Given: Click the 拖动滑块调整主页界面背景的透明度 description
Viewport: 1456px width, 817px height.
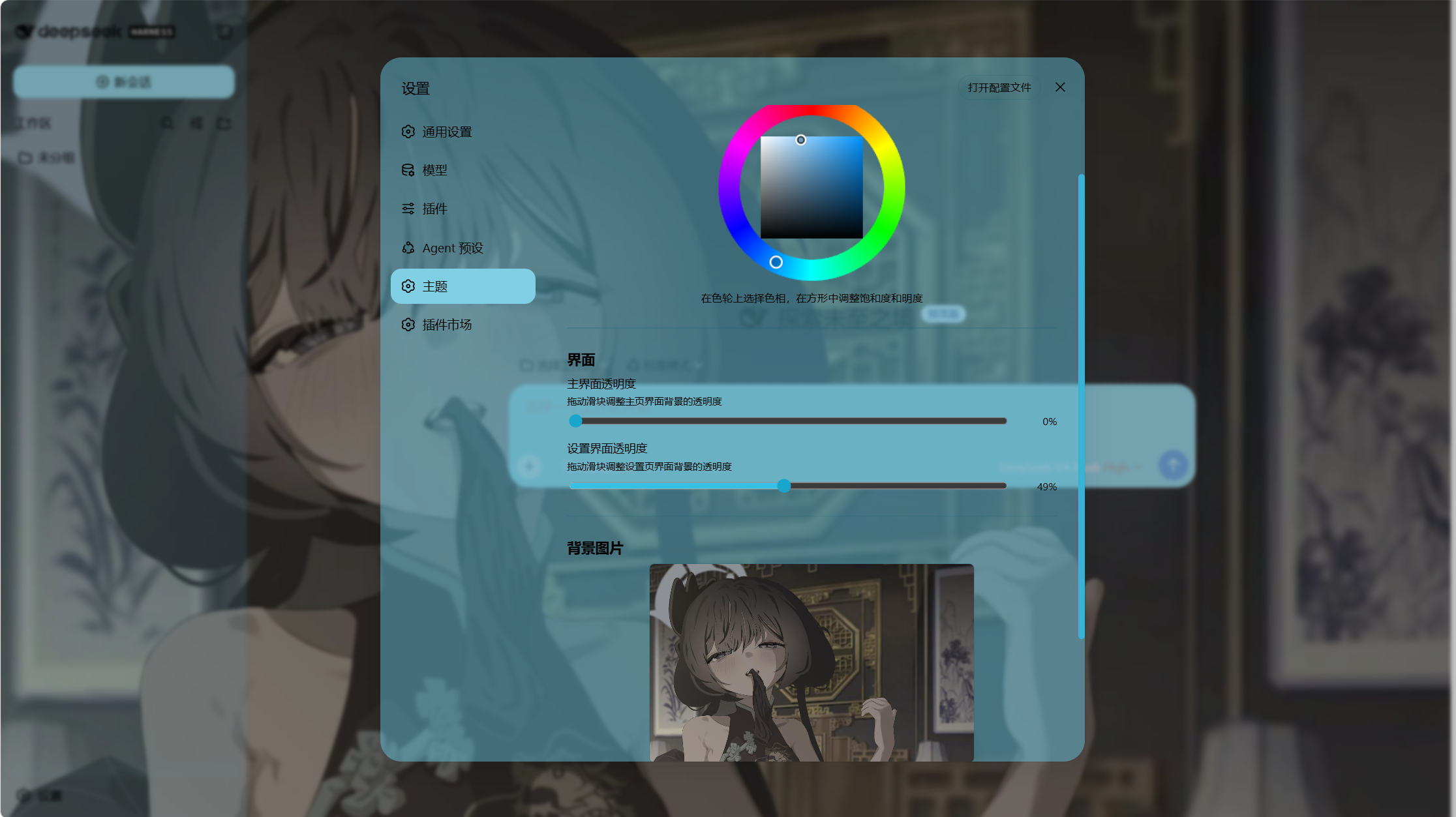Looking at the screenshot, I should [644, 402].
